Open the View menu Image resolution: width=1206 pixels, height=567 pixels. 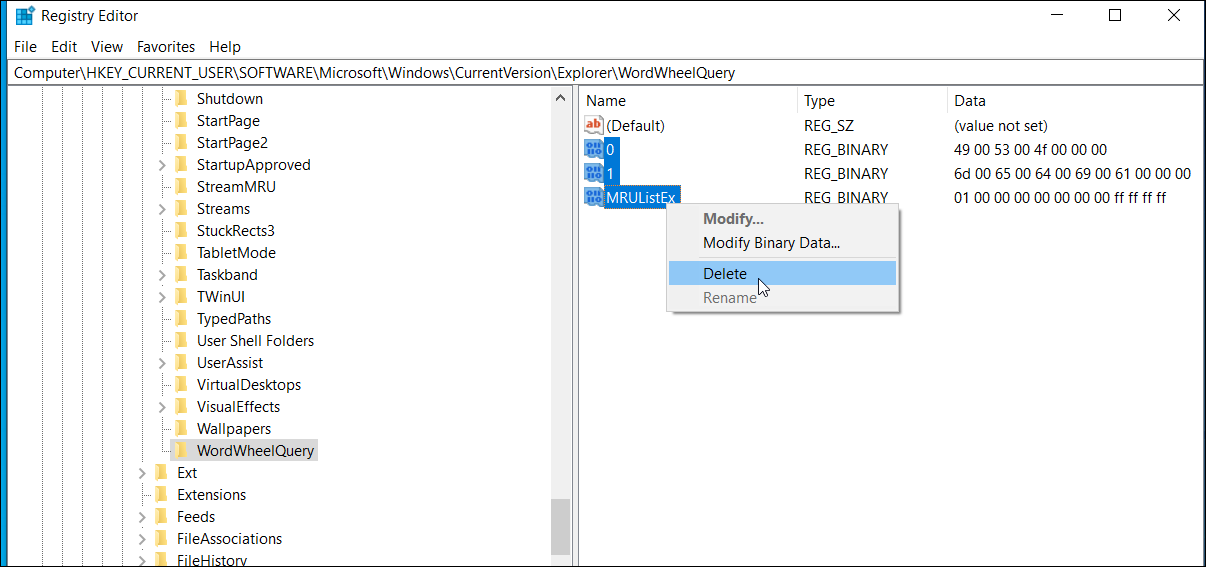pyautogui.click(x=107, y=46)
